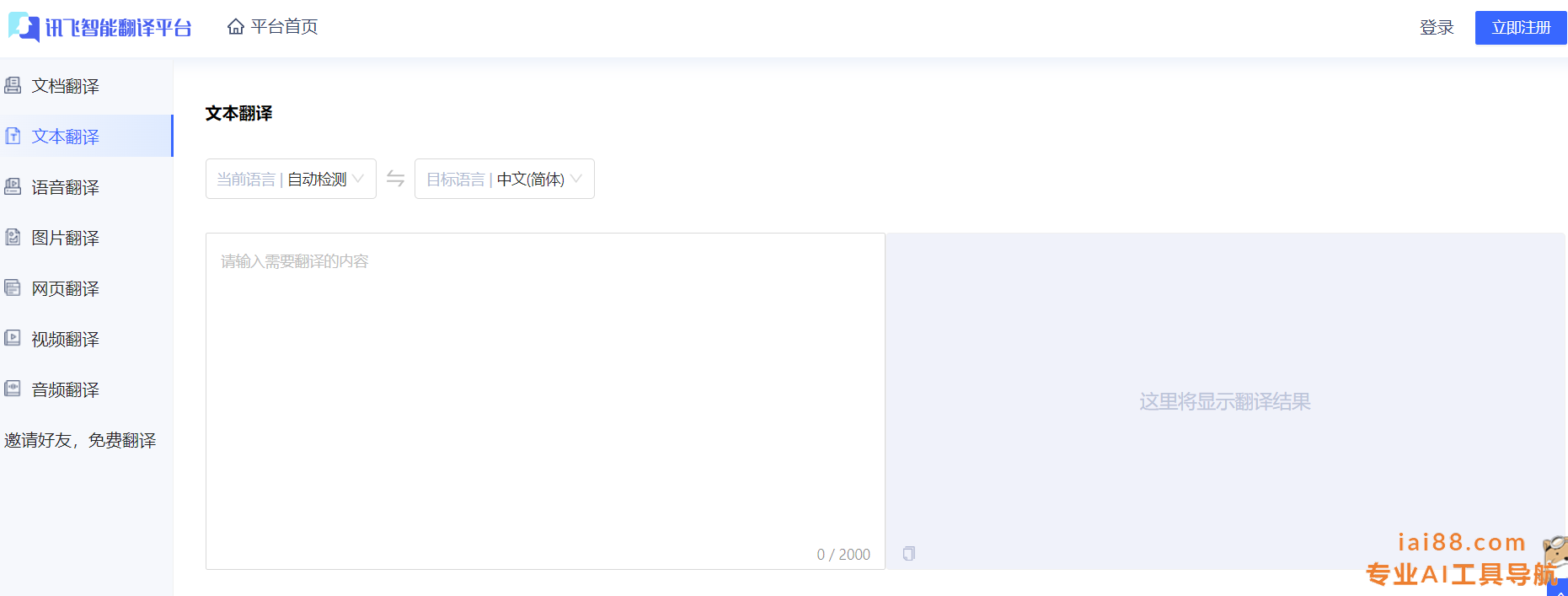1568x596 pixels.
Task: Click the 讯飞智能翻译平台 logo
Action: point(100,27)
